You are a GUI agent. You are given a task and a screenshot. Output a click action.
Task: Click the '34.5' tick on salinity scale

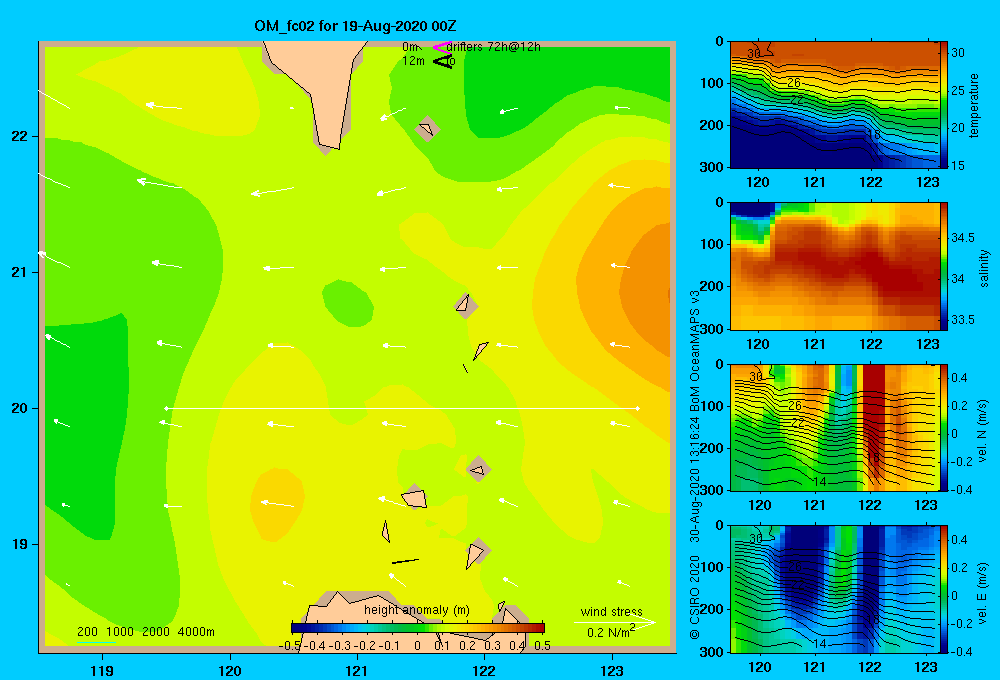[x=963, y=238]
